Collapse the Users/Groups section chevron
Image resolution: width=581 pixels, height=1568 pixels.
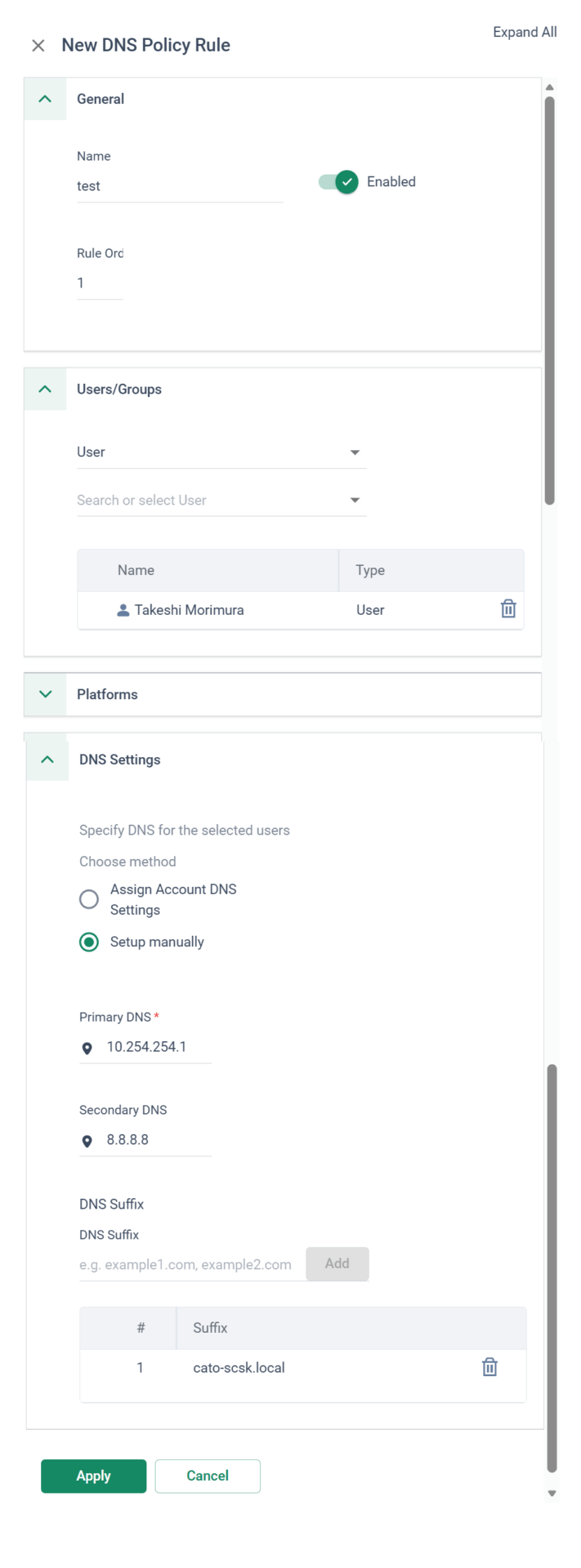45,390
